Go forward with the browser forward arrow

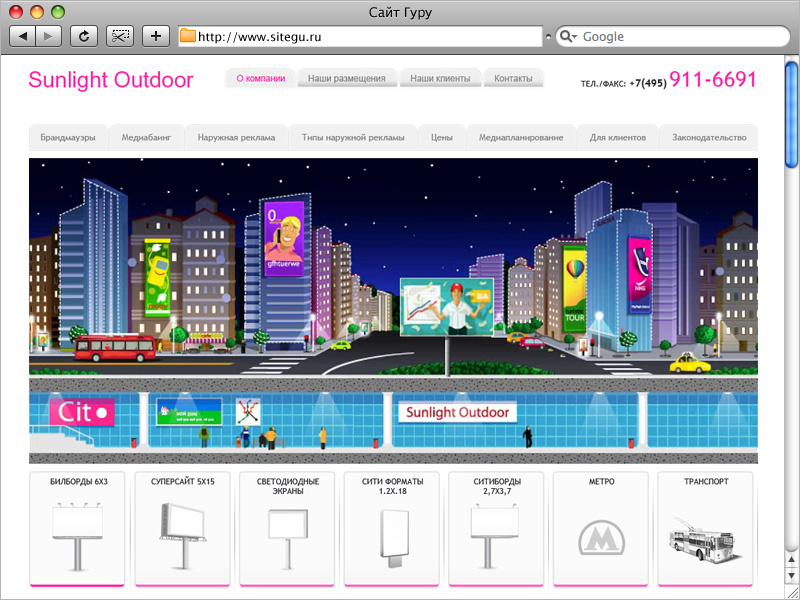pyautogui.click(x=48, y=36)
